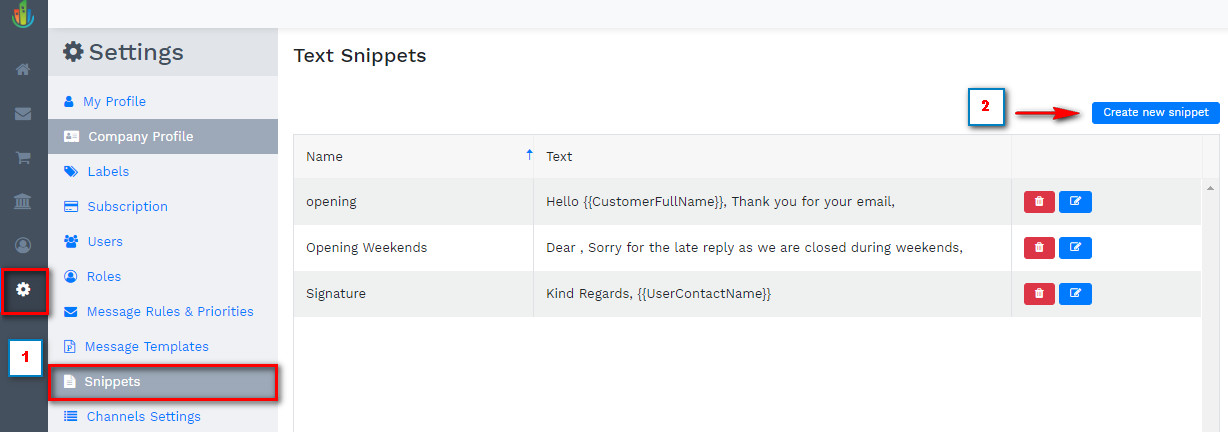Open the settings gear icon in sidebar
This screenshot has height=432, width=1228.
[x=23, y=290]
